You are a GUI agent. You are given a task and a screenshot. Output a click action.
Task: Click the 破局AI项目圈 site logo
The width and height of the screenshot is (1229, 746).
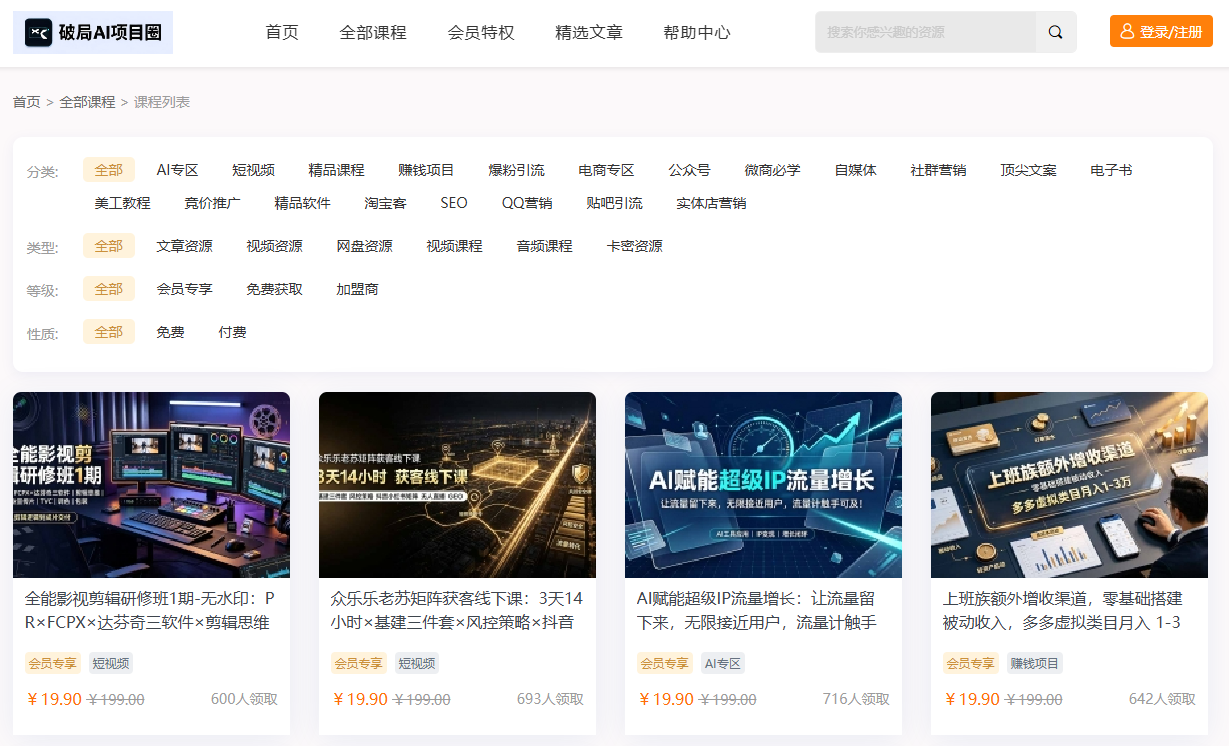[x=93, y=32]
